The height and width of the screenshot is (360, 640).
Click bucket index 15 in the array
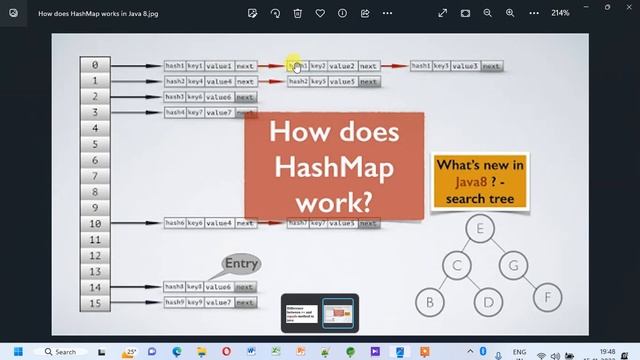[95, 303]
